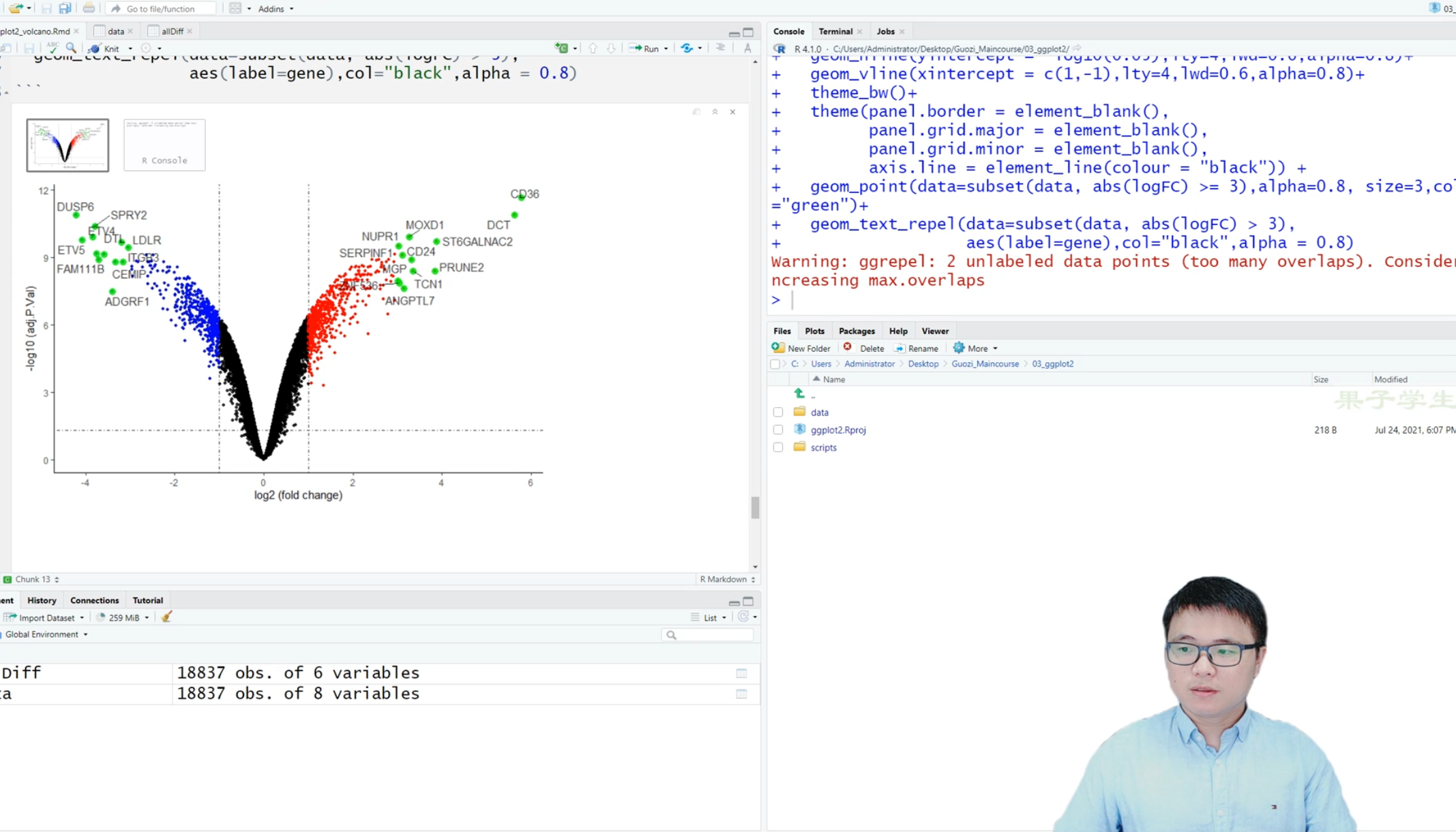Go to next chunk arrow
Screen dimensions: 1456x832
(611, 48)
